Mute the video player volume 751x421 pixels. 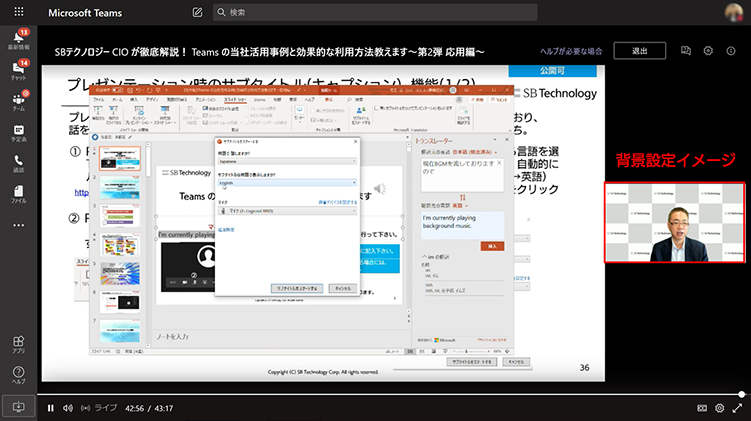[x=68, y=408]
